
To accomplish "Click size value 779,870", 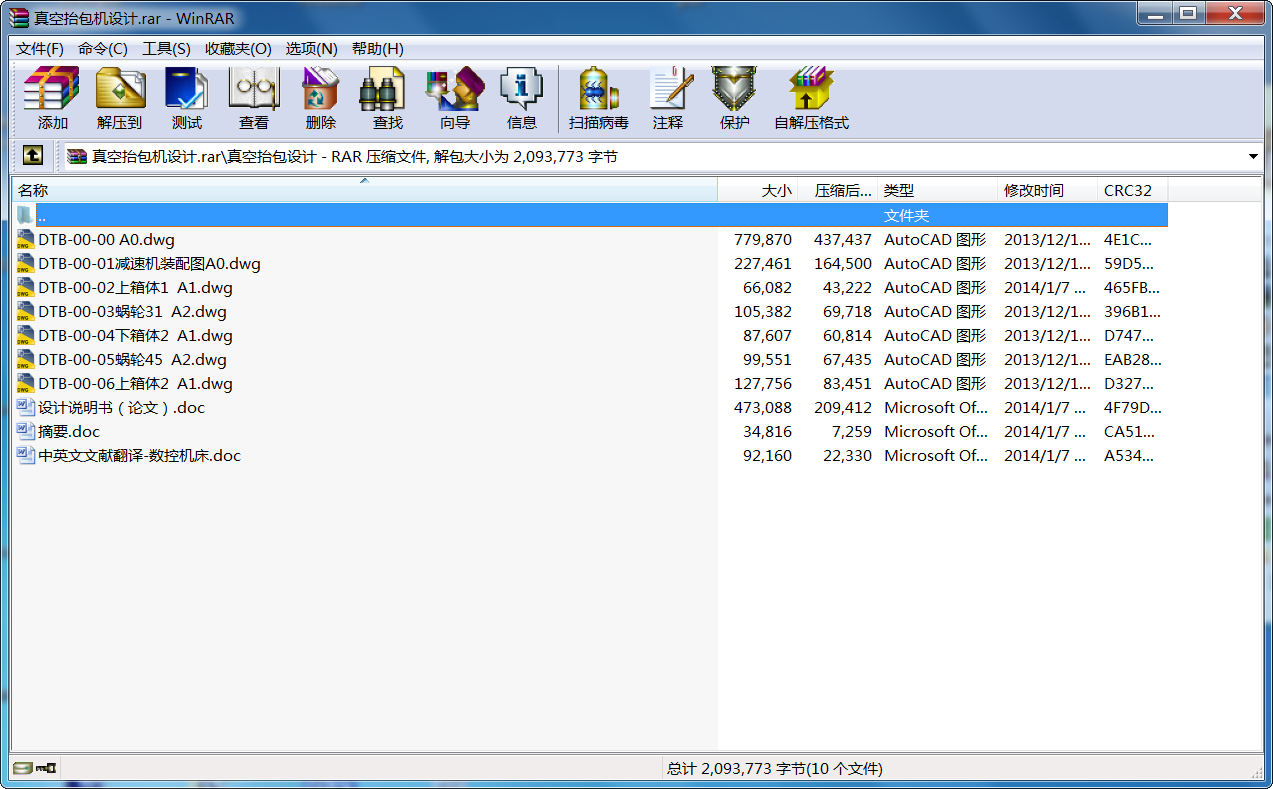I will click(x=762, y=240).
